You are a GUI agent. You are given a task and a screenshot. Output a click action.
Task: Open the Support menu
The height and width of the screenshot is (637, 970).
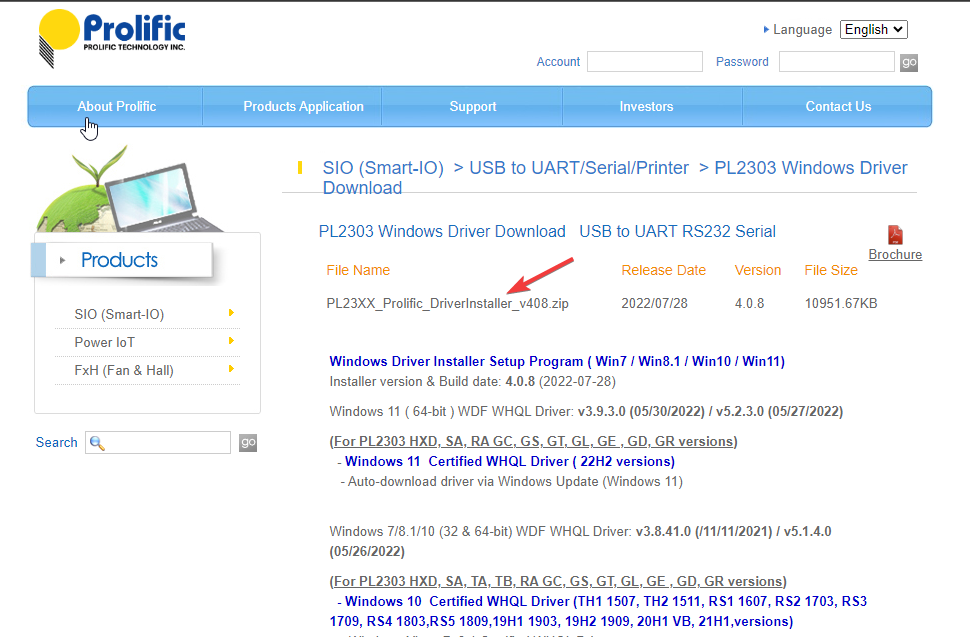click(x=472, y=106)
